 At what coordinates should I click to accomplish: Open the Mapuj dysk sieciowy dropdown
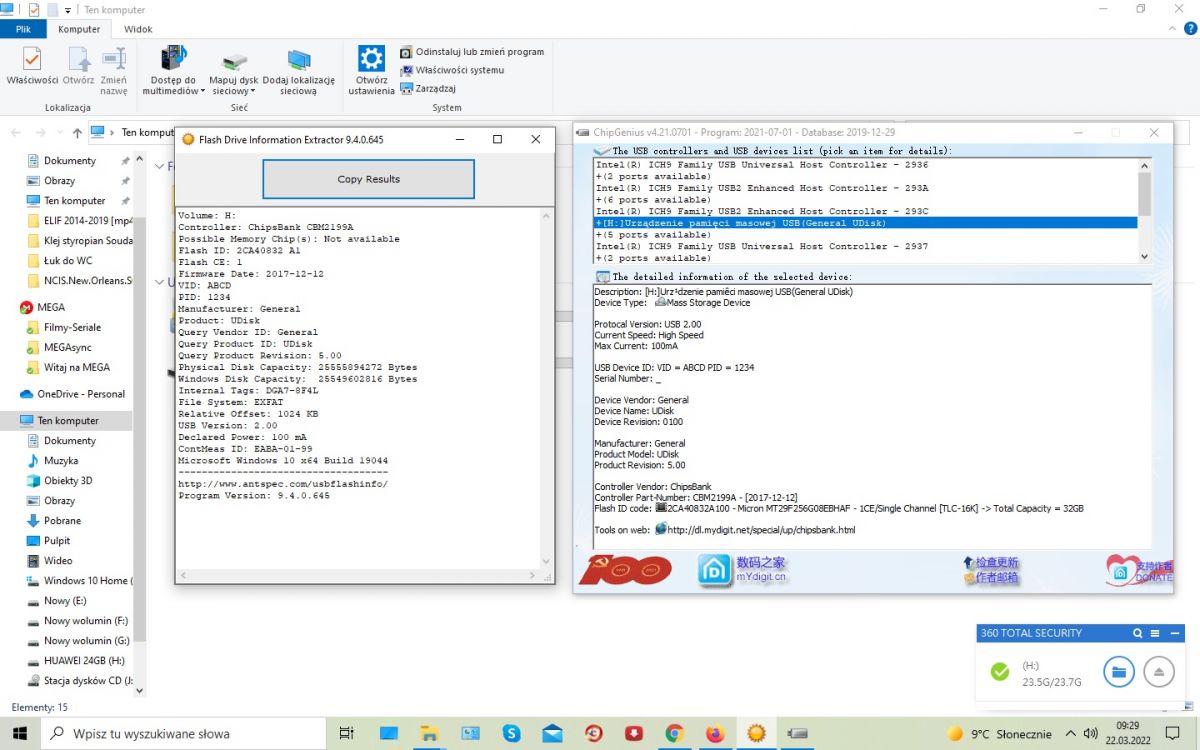[233, 71]
